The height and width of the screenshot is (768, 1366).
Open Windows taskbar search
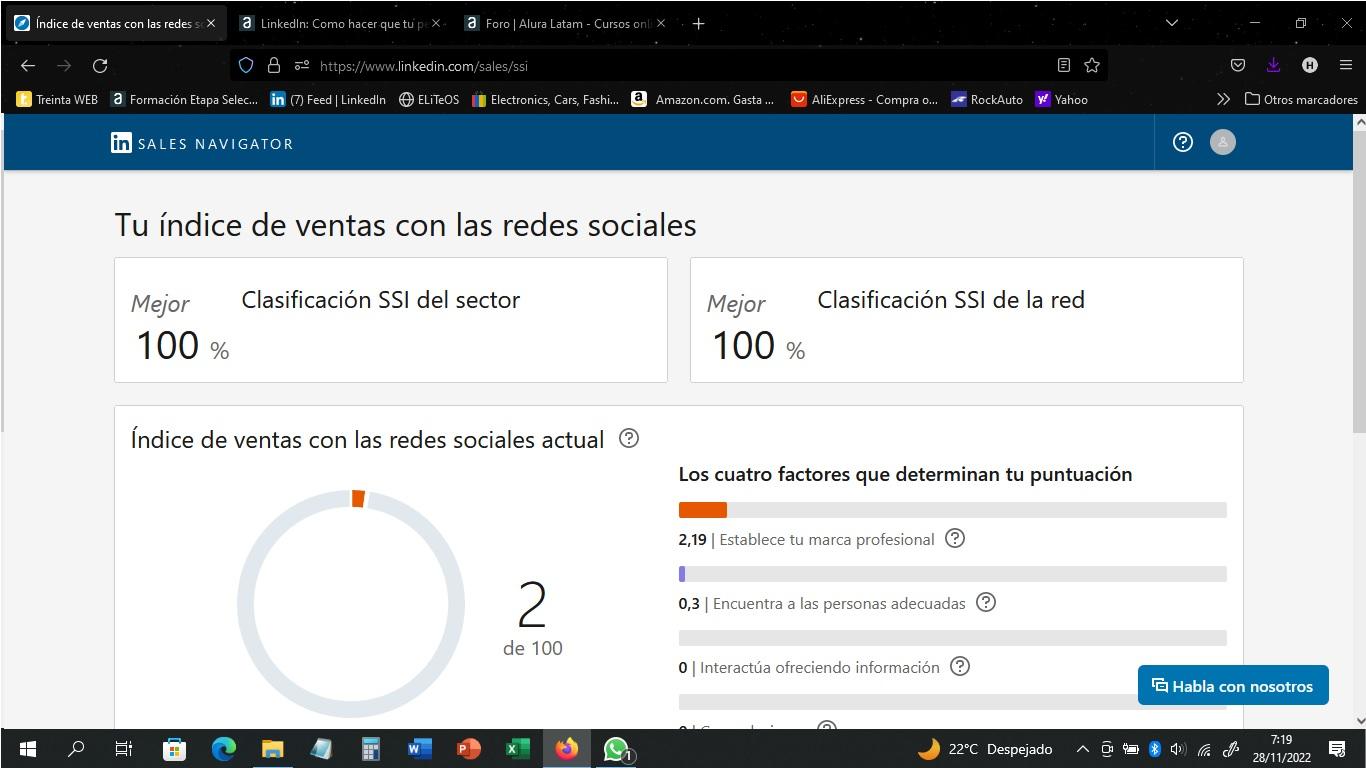click(76, 748)
